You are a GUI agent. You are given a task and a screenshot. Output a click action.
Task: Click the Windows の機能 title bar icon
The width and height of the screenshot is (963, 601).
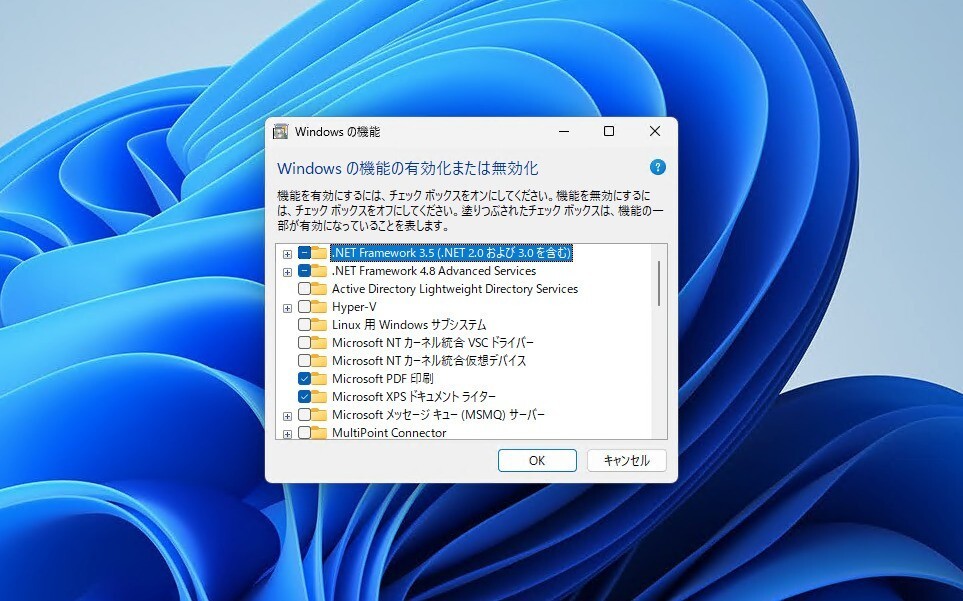(281, 131)
